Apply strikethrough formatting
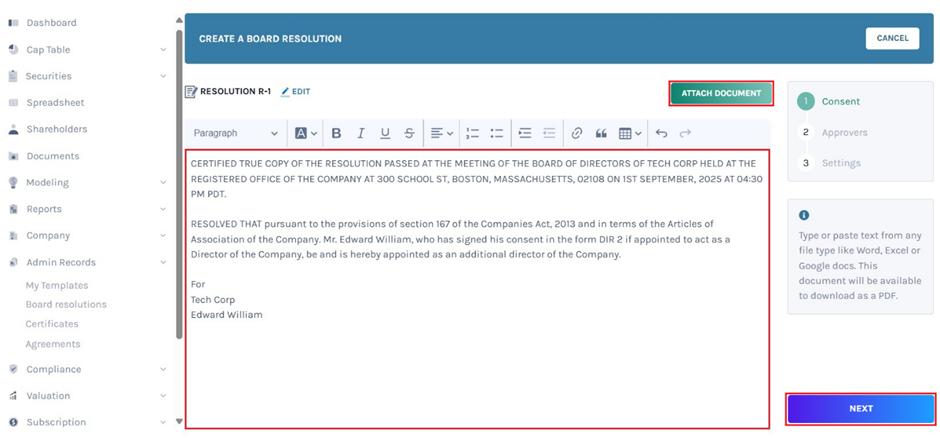The height and width of the screenshot is (438, 940). click(x=409, y=133)
